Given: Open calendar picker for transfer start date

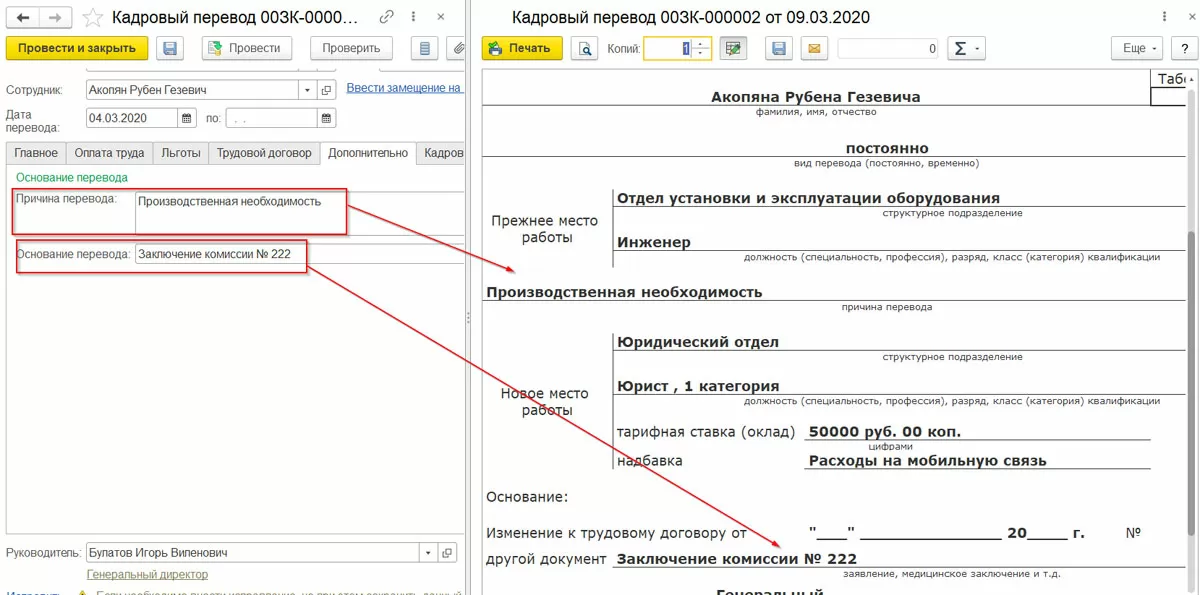Looking at the screenshot, I should (187, 118).
